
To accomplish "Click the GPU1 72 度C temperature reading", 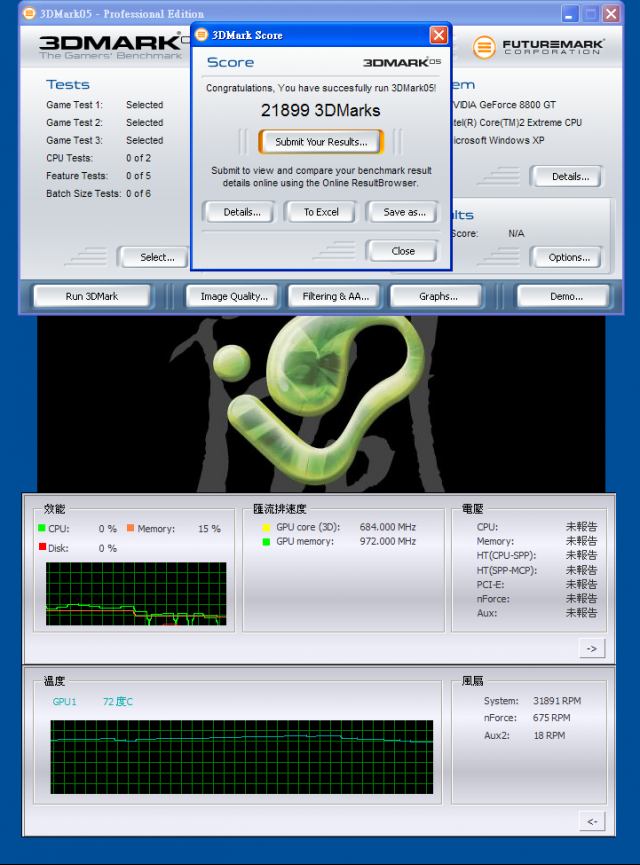I will tap(118, 702).
